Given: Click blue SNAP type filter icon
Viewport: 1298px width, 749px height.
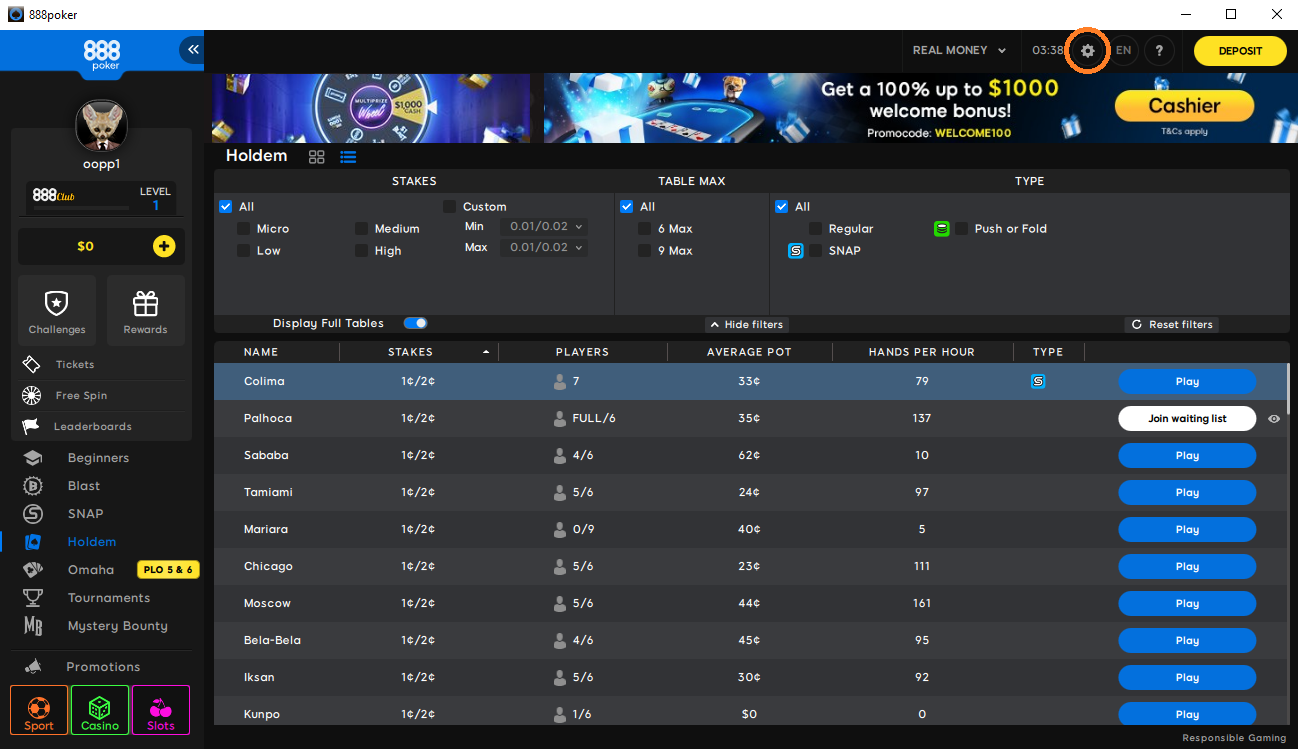Looking at the screenshot, I should (x=796, y=250).
